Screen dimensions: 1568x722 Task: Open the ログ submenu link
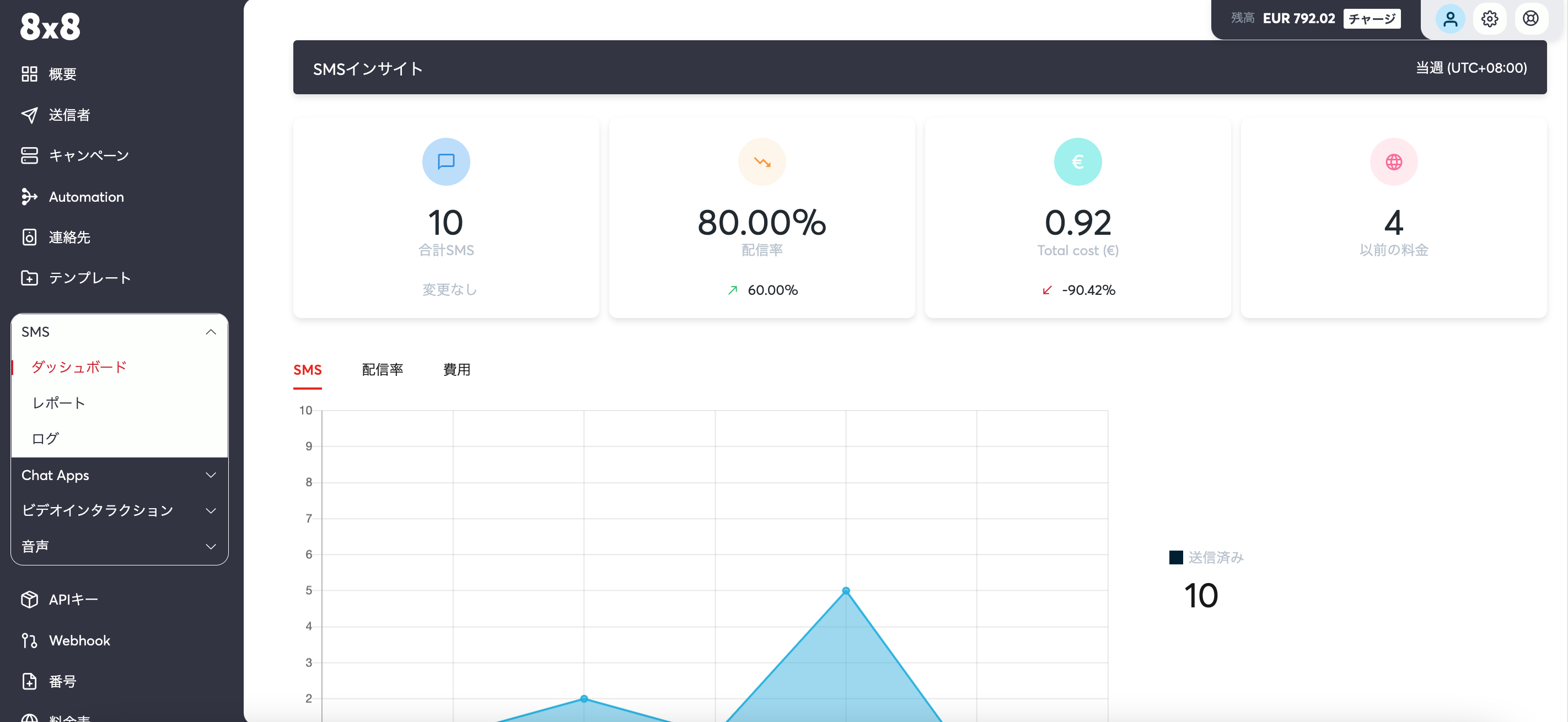[x=45, y=439]
